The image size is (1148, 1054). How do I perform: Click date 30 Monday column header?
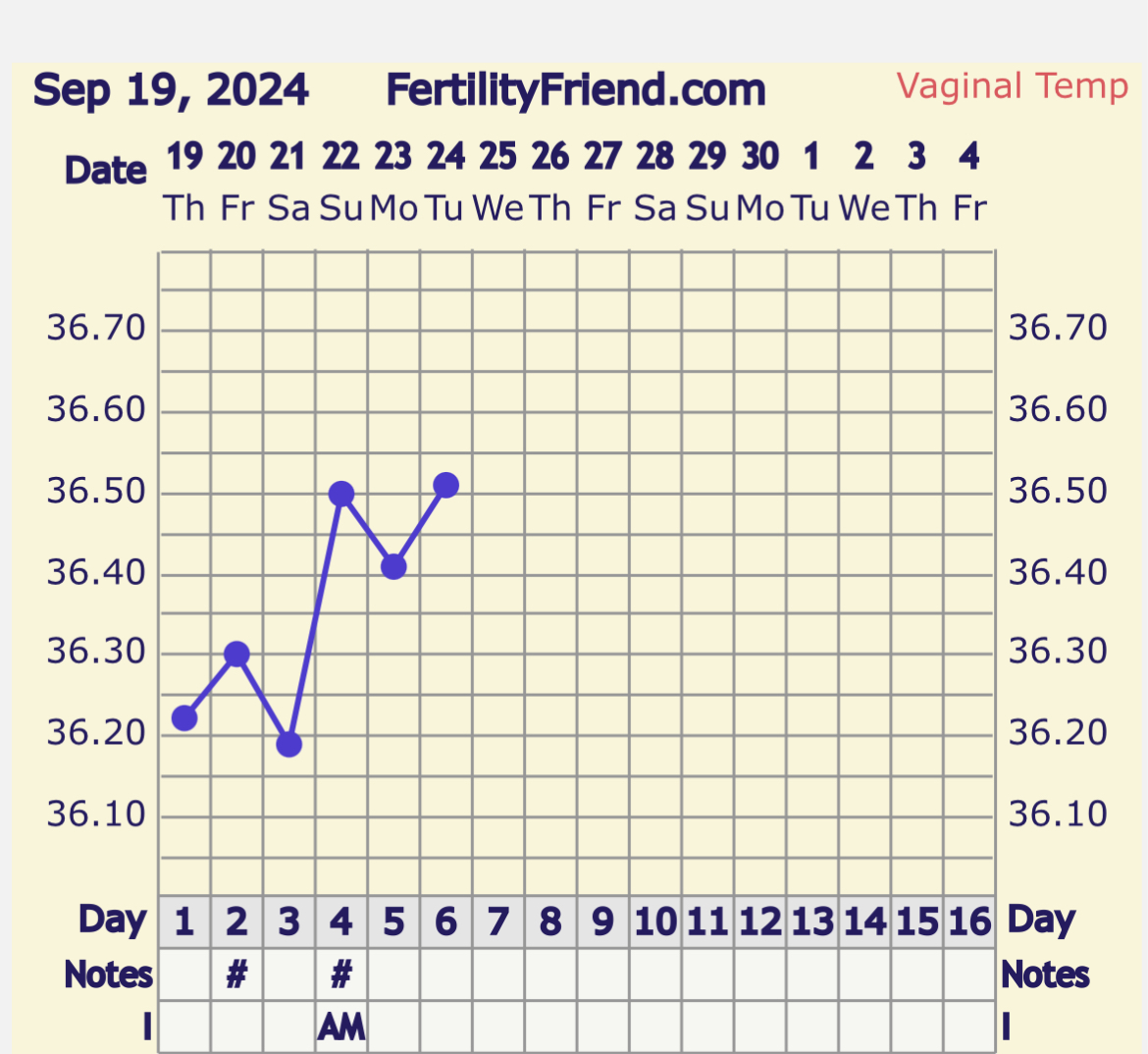[x=760, y=182]
